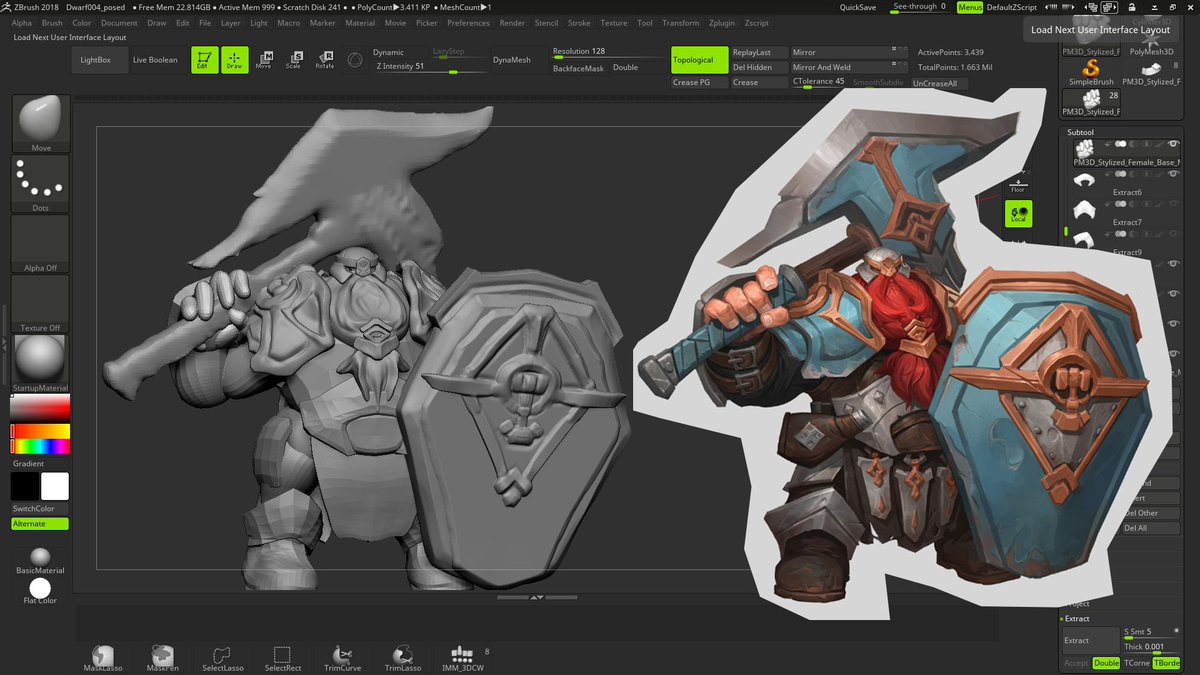Toggle TCorner in Extract panel
This screenshot has height=675, width=1200.
[x=1136, y=663]
